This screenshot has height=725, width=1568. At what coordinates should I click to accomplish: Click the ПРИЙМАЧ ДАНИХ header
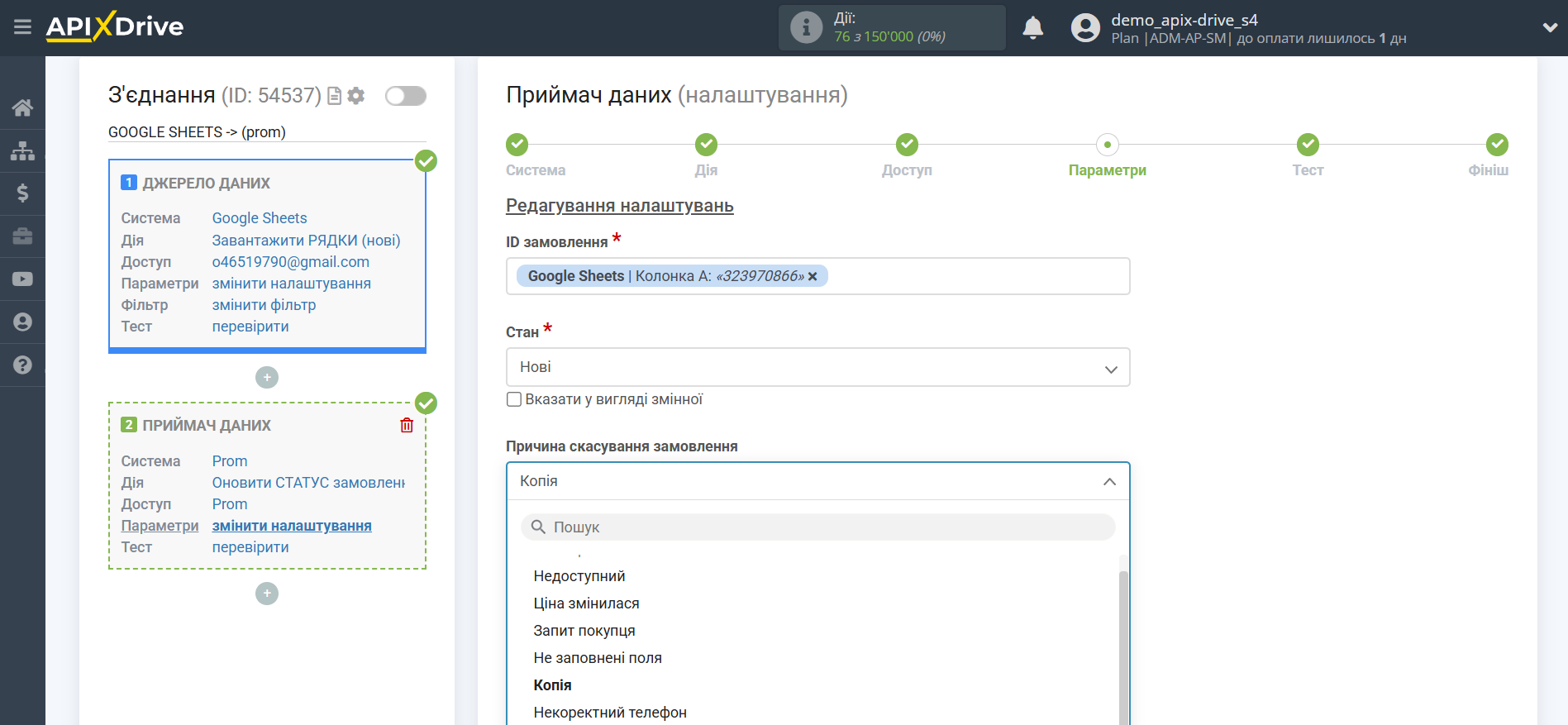pos(207,426)
